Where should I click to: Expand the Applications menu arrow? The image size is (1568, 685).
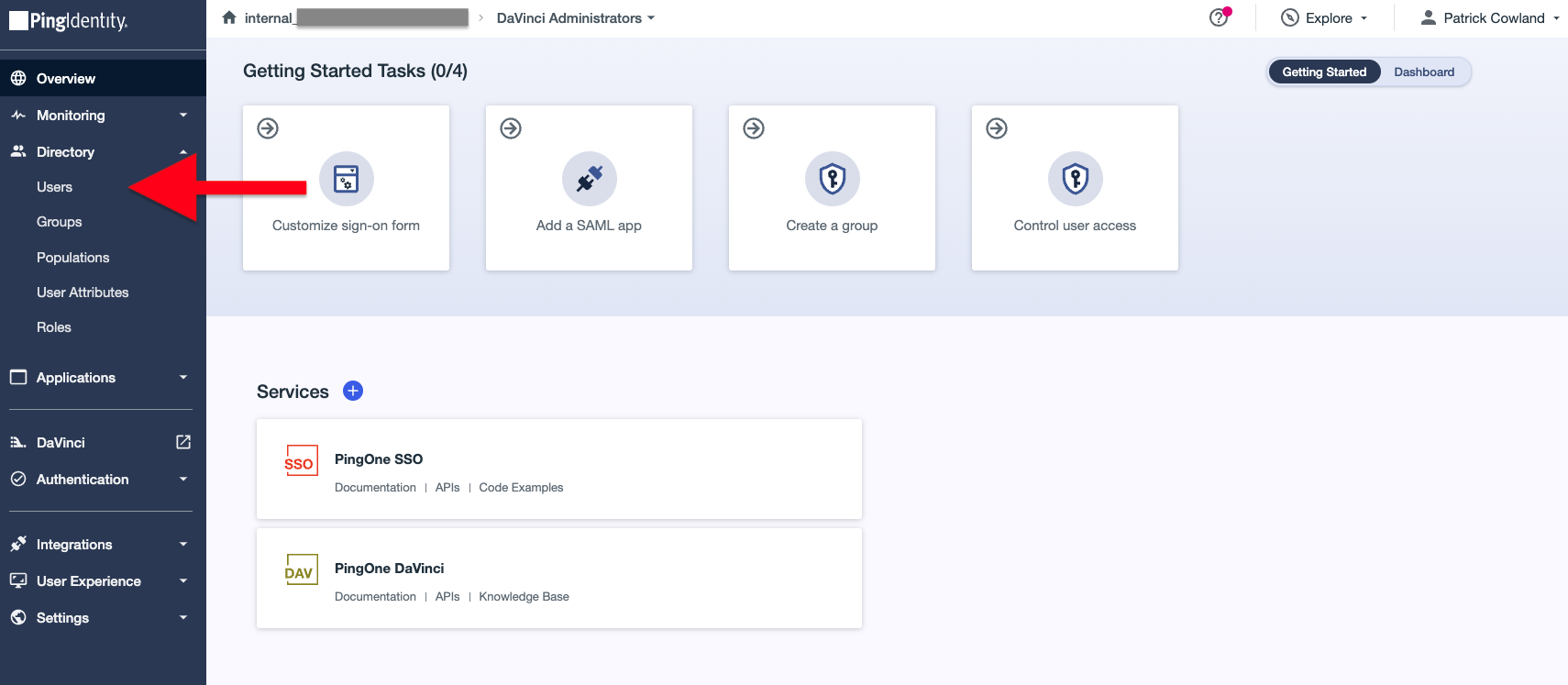pos(183,377)
